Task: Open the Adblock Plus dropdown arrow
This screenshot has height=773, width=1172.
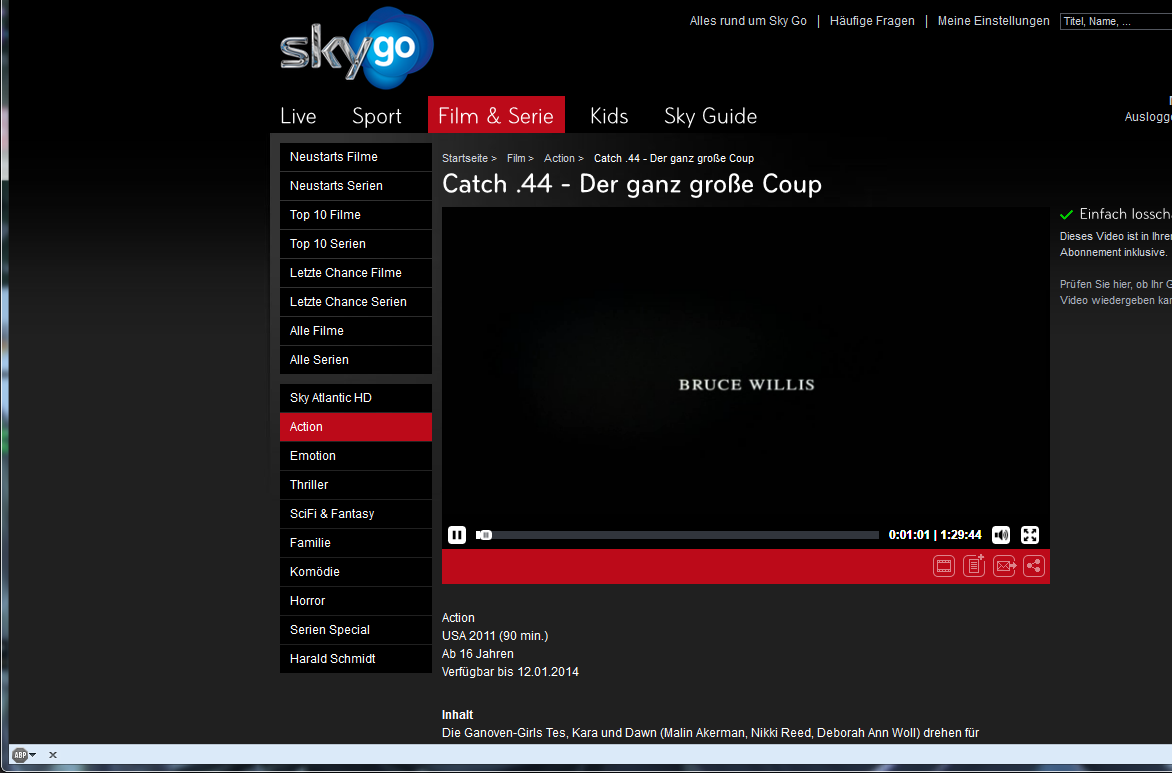Action: click(x=33, y=755)
